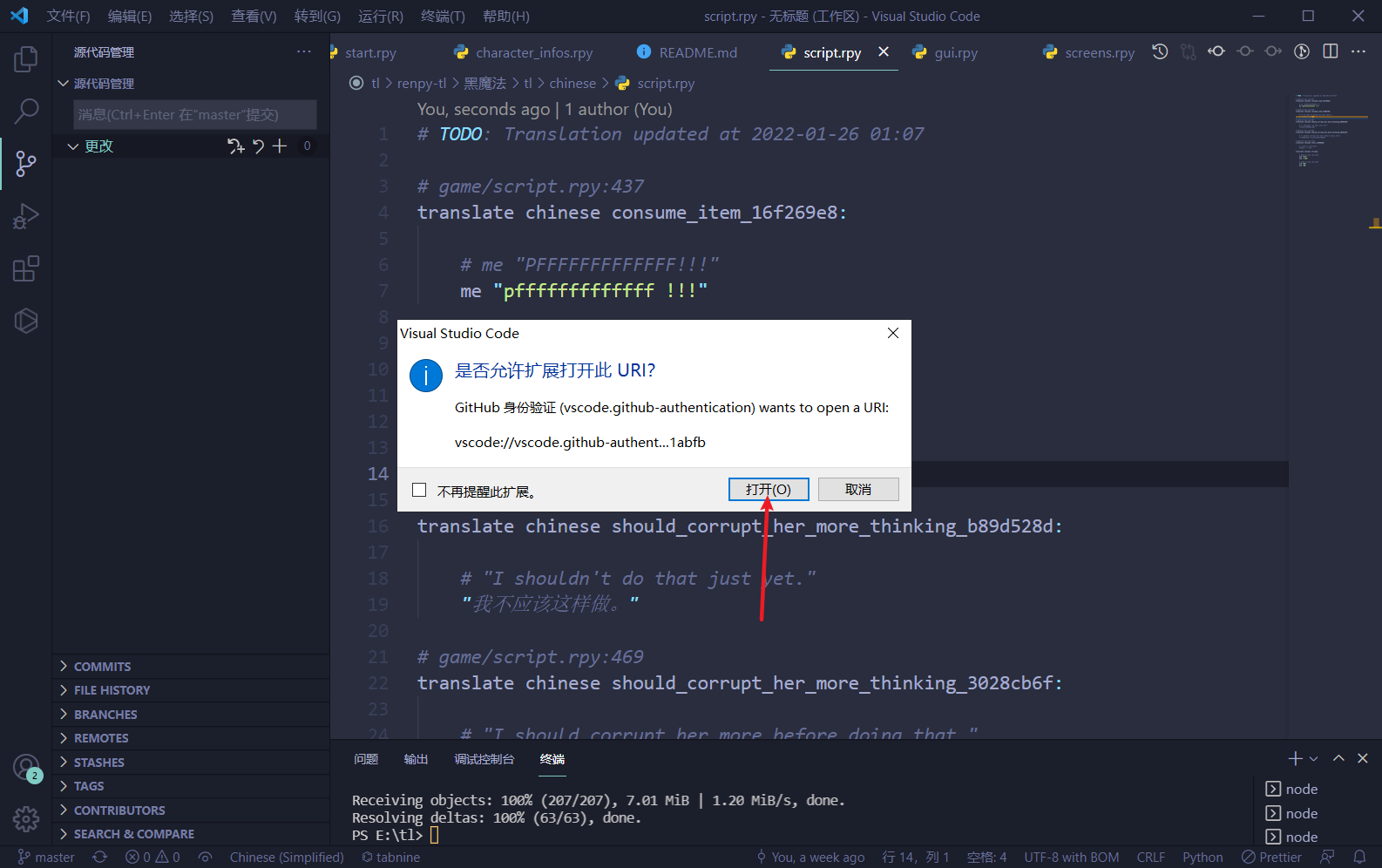The width and height of the screenshot is (1382, 868).
Task: Change encoding UTF-8 with BOM
Action: click(1072, 857)
